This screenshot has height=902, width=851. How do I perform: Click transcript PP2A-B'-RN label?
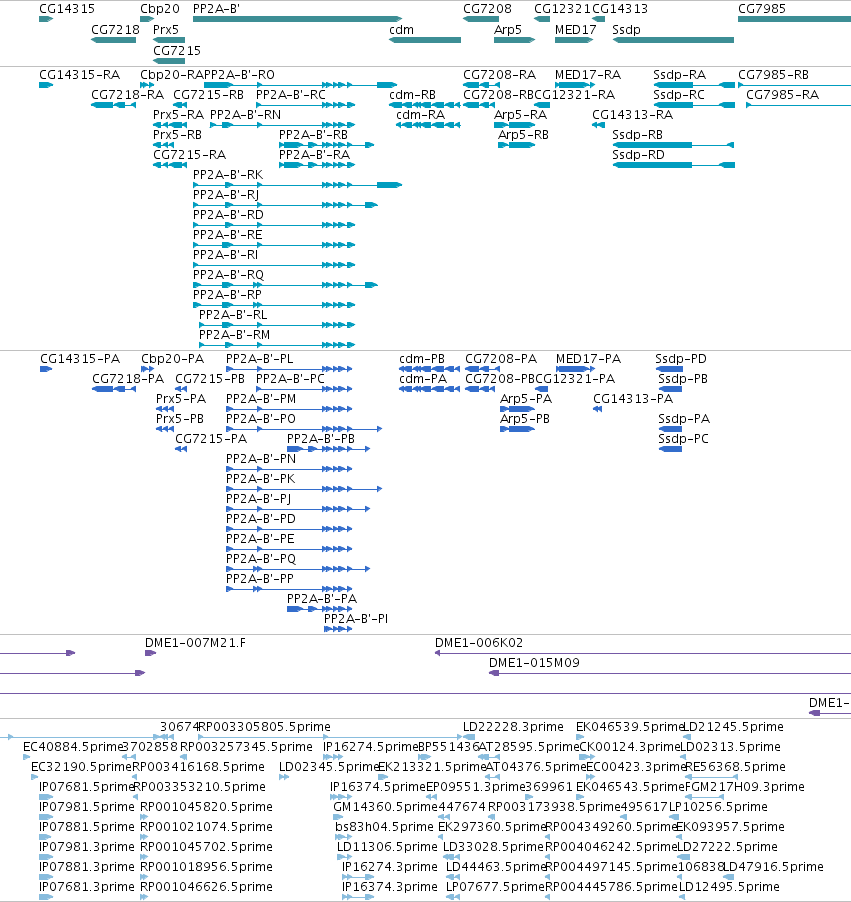tap(246, 114)
